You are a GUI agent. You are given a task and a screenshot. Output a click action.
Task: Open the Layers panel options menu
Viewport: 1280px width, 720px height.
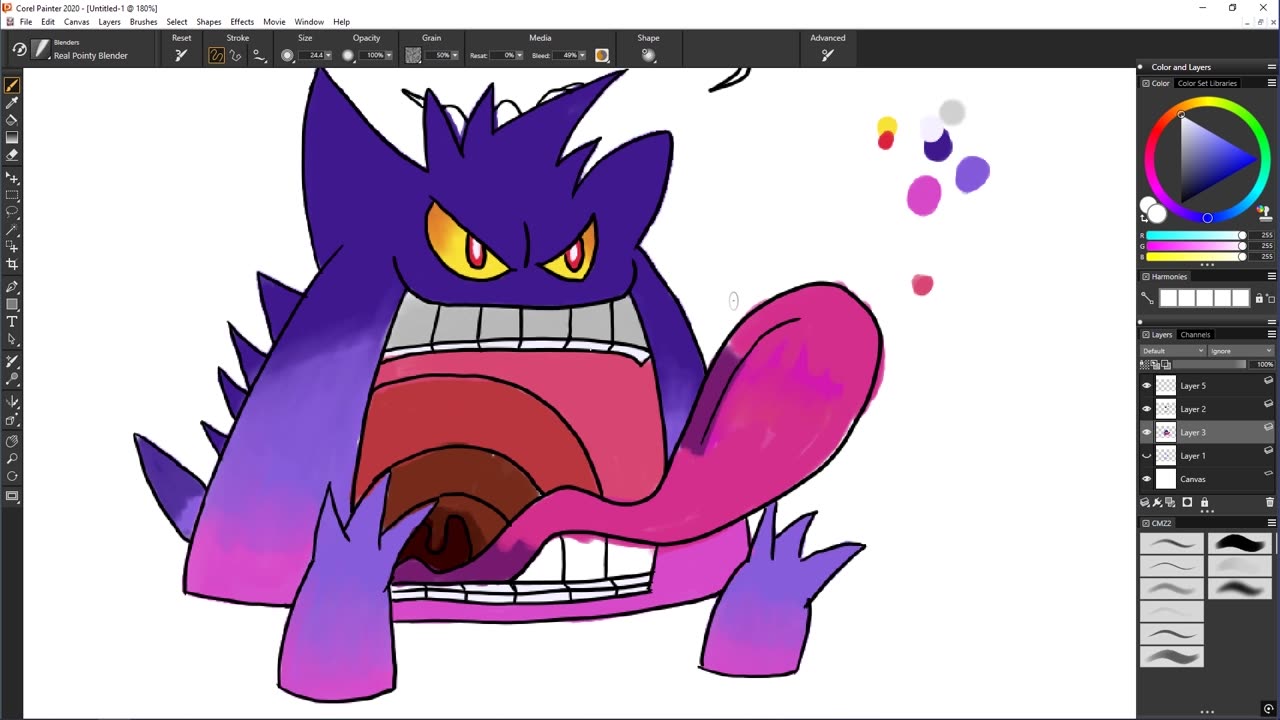click(1271, 334)
